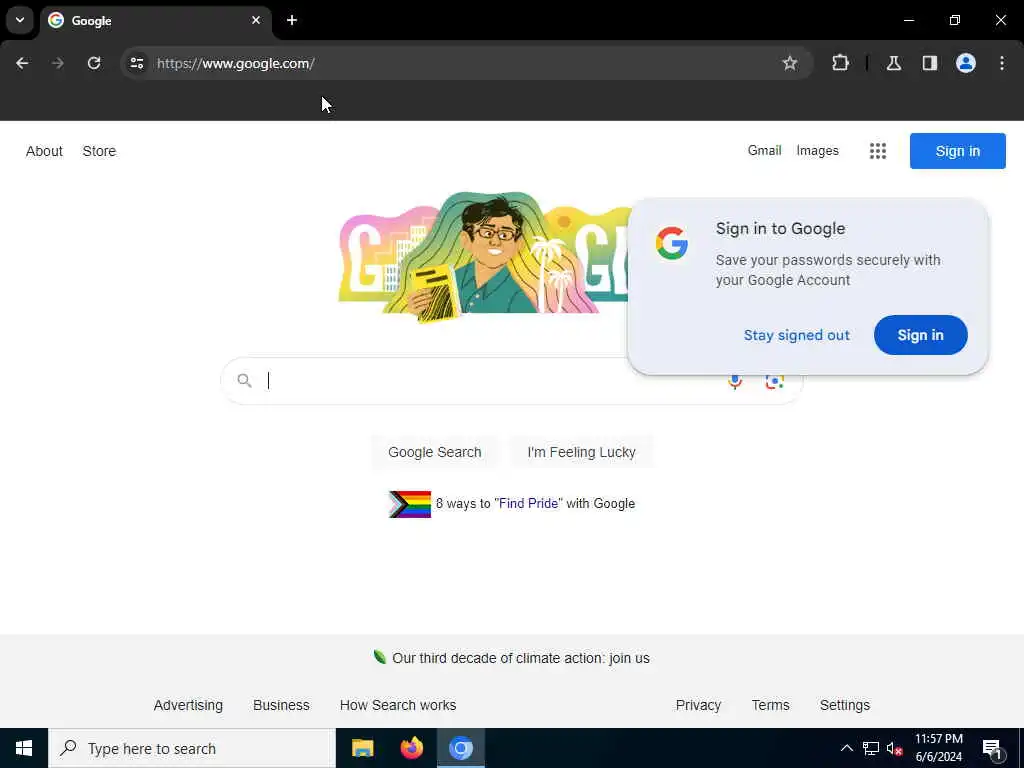Click the muted volume tray icon

[x=895, y=748]
